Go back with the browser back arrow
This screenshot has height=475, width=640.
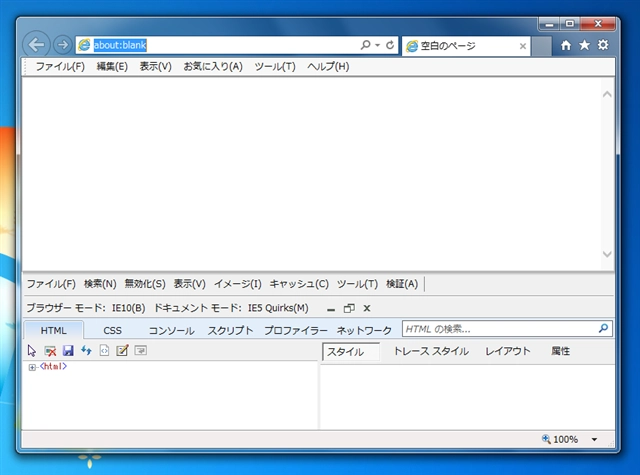[36, 44]
